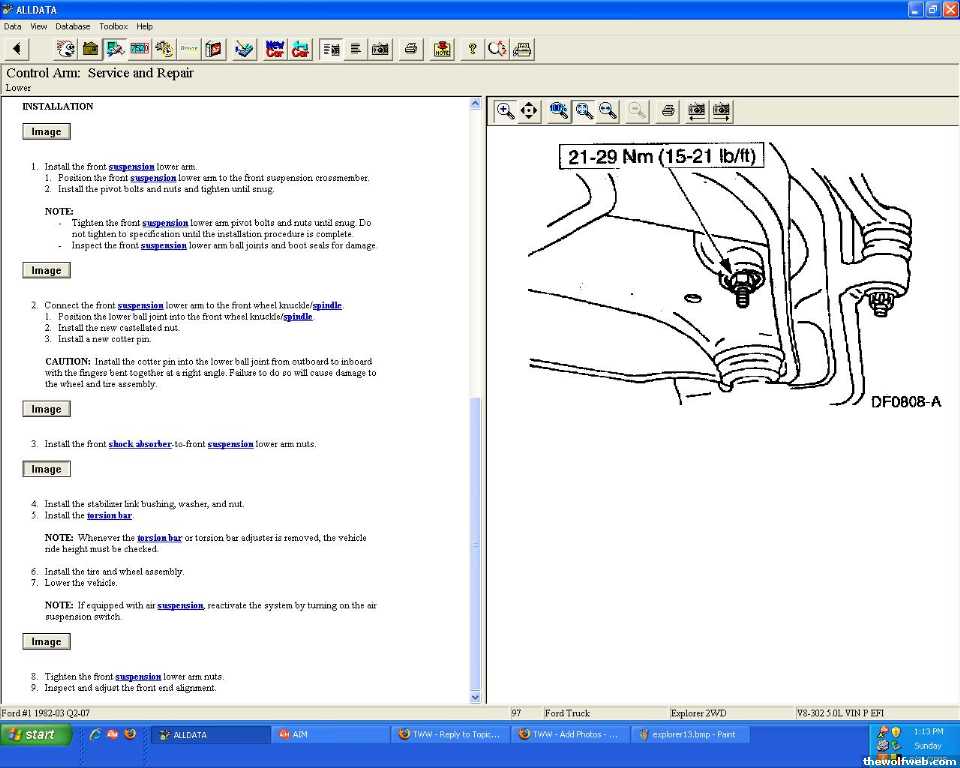Click the shock absorber link
The width and height of the screenshot is (960, 768).
coord(139,444)
